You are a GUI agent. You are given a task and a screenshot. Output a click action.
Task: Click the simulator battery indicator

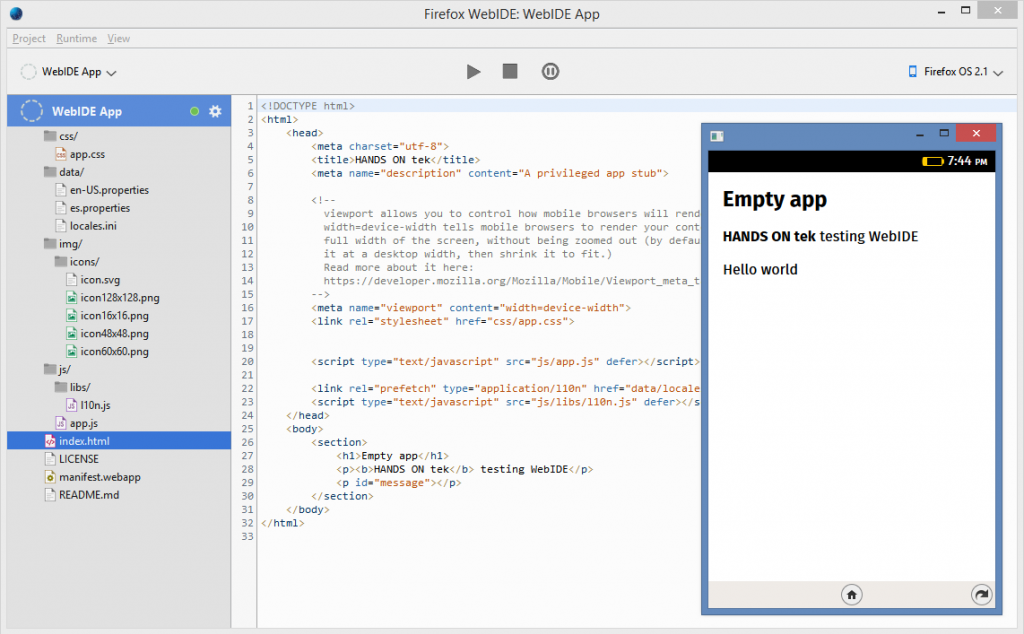click(x=932, y=161)
